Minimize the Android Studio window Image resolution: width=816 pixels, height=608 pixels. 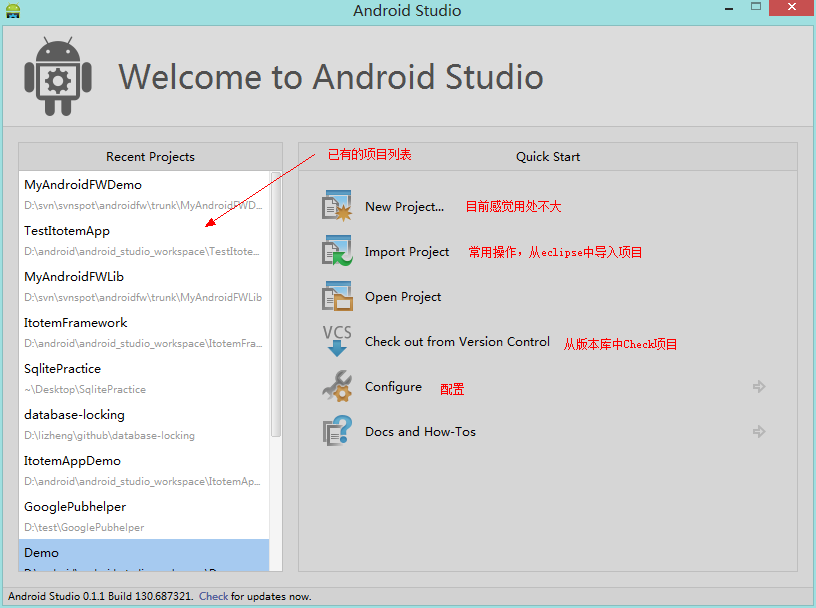(729, 8)
